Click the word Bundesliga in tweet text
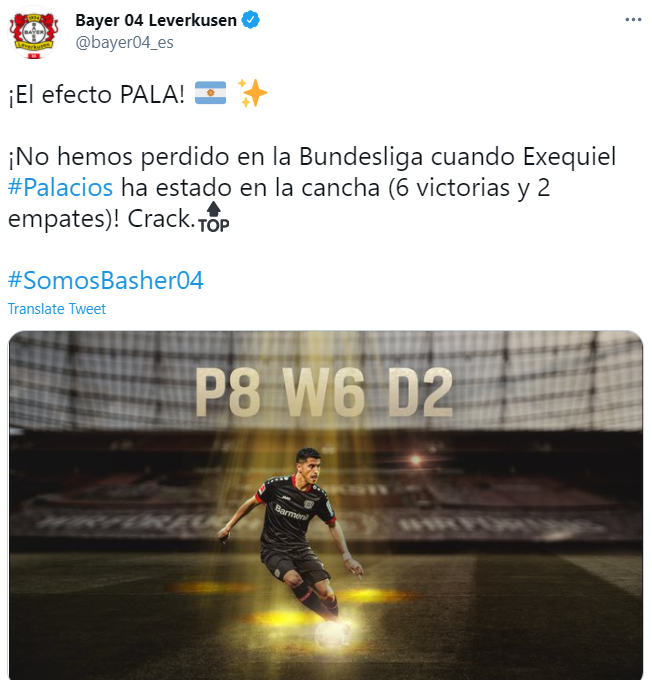Viewport: 652px width, 680px height. coord(361,157)
